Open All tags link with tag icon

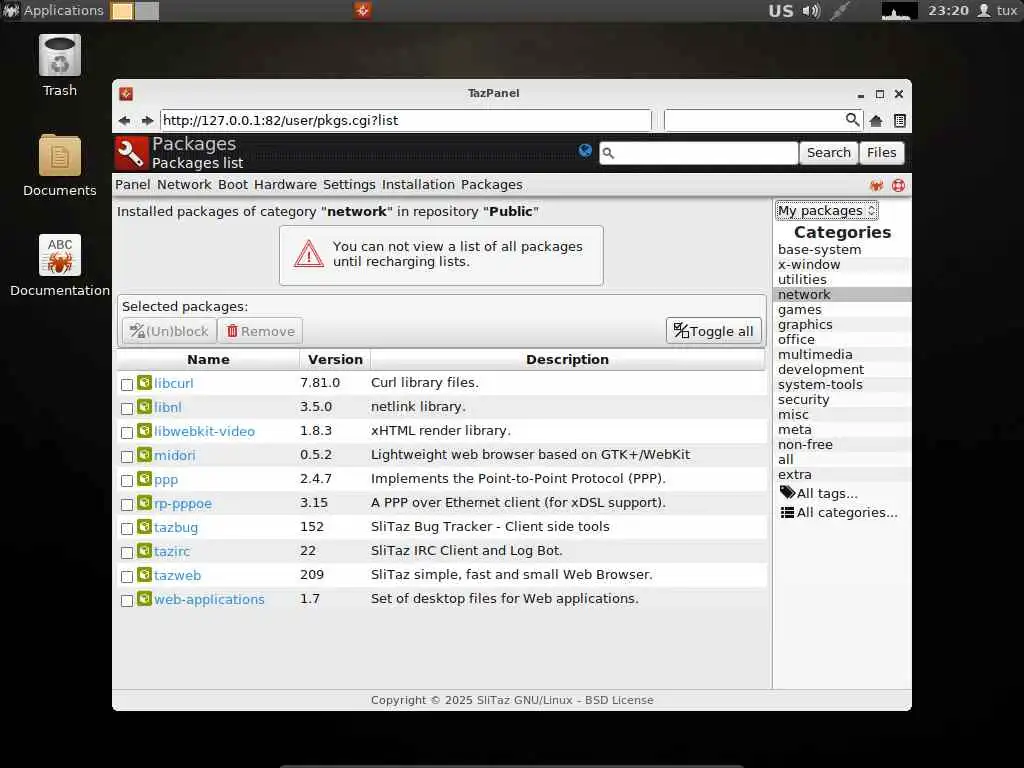[818, 493]
